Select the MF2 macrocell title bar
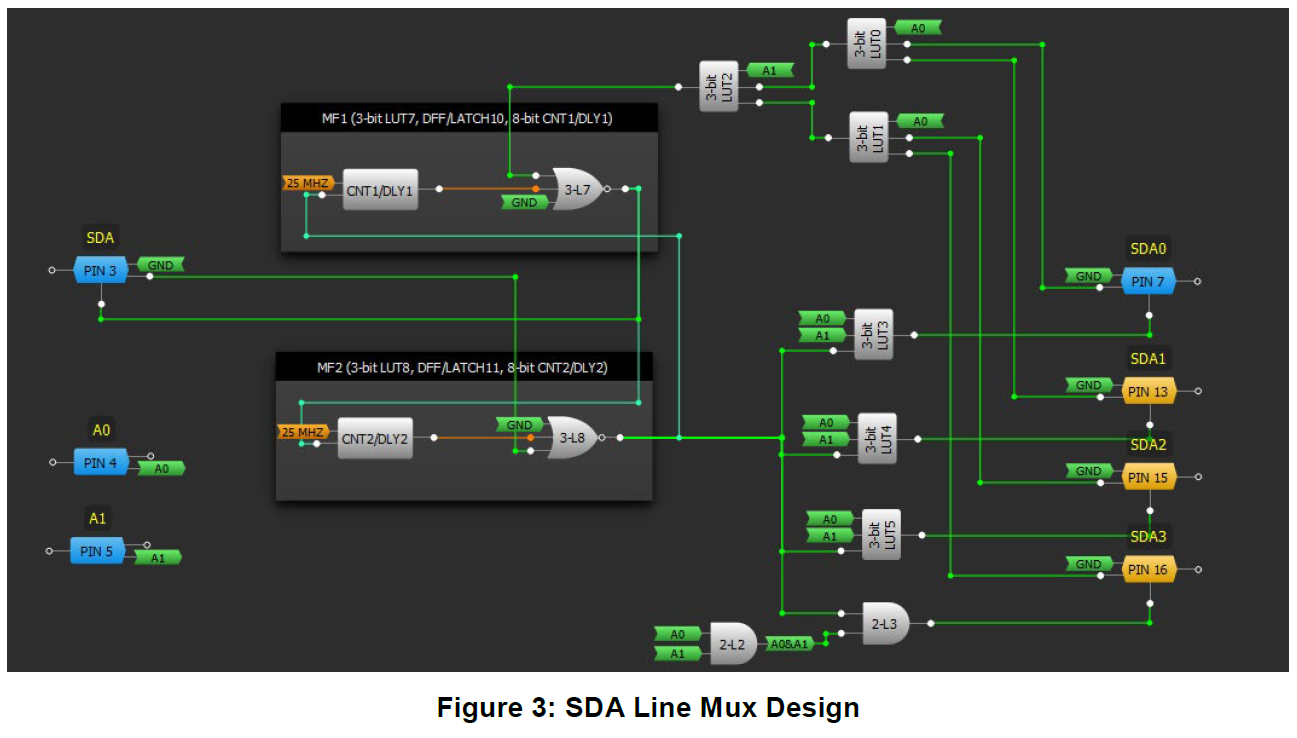This screenshot has height=738, width=1297. (x=464, y=367)
